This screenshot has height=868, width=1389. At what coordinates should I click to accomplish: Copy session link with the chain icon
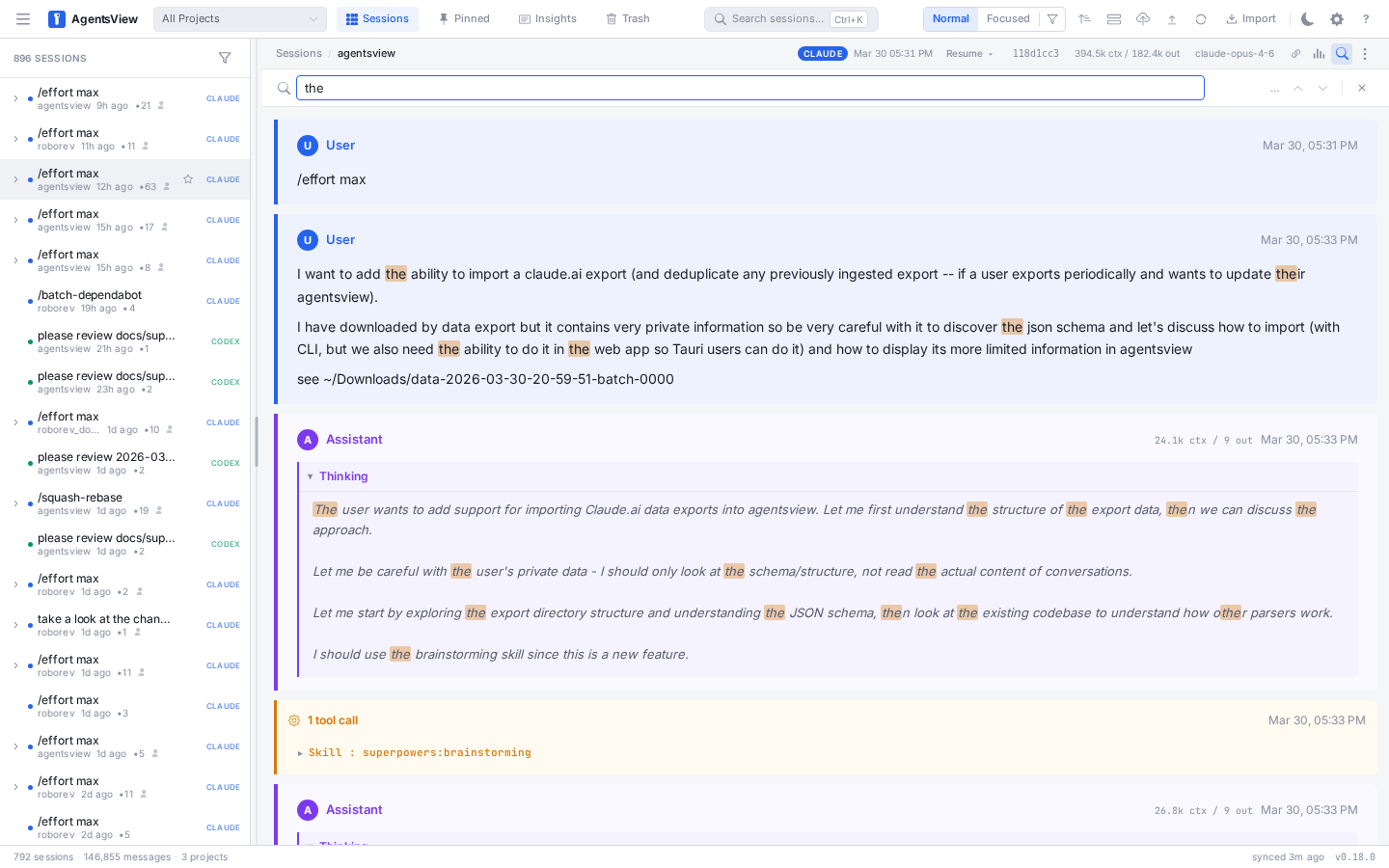tap(1295, 54)
